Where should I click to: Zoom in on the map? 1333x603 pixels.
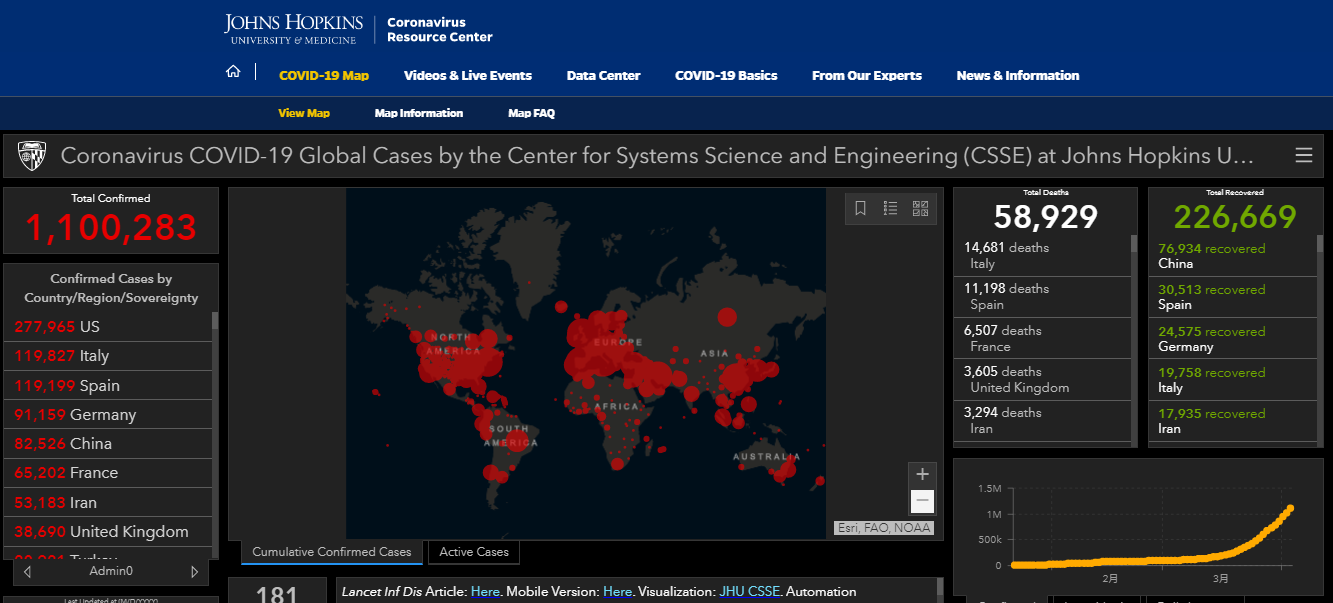coord(923,474)
